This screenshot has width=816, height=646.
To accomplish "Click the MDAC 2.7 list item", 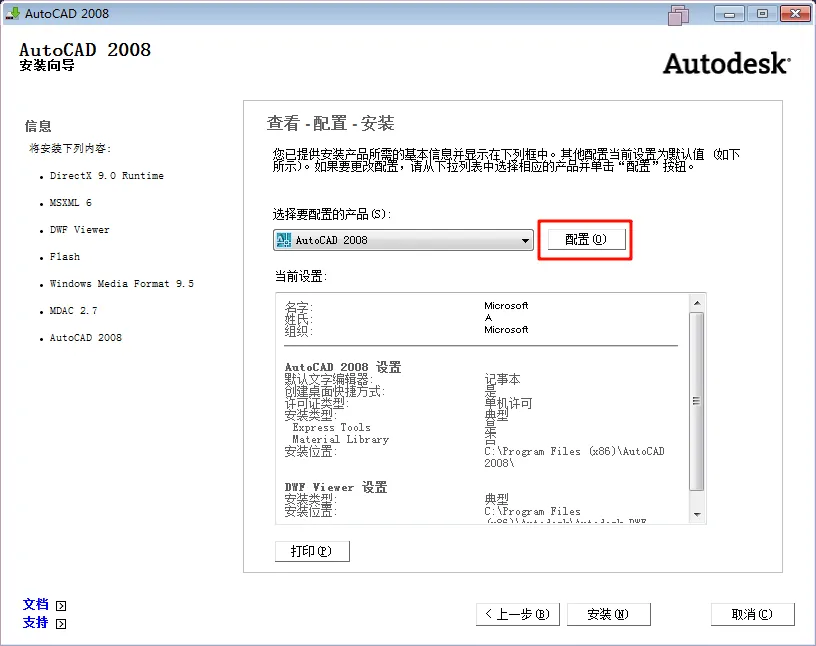I will point(73,311).
